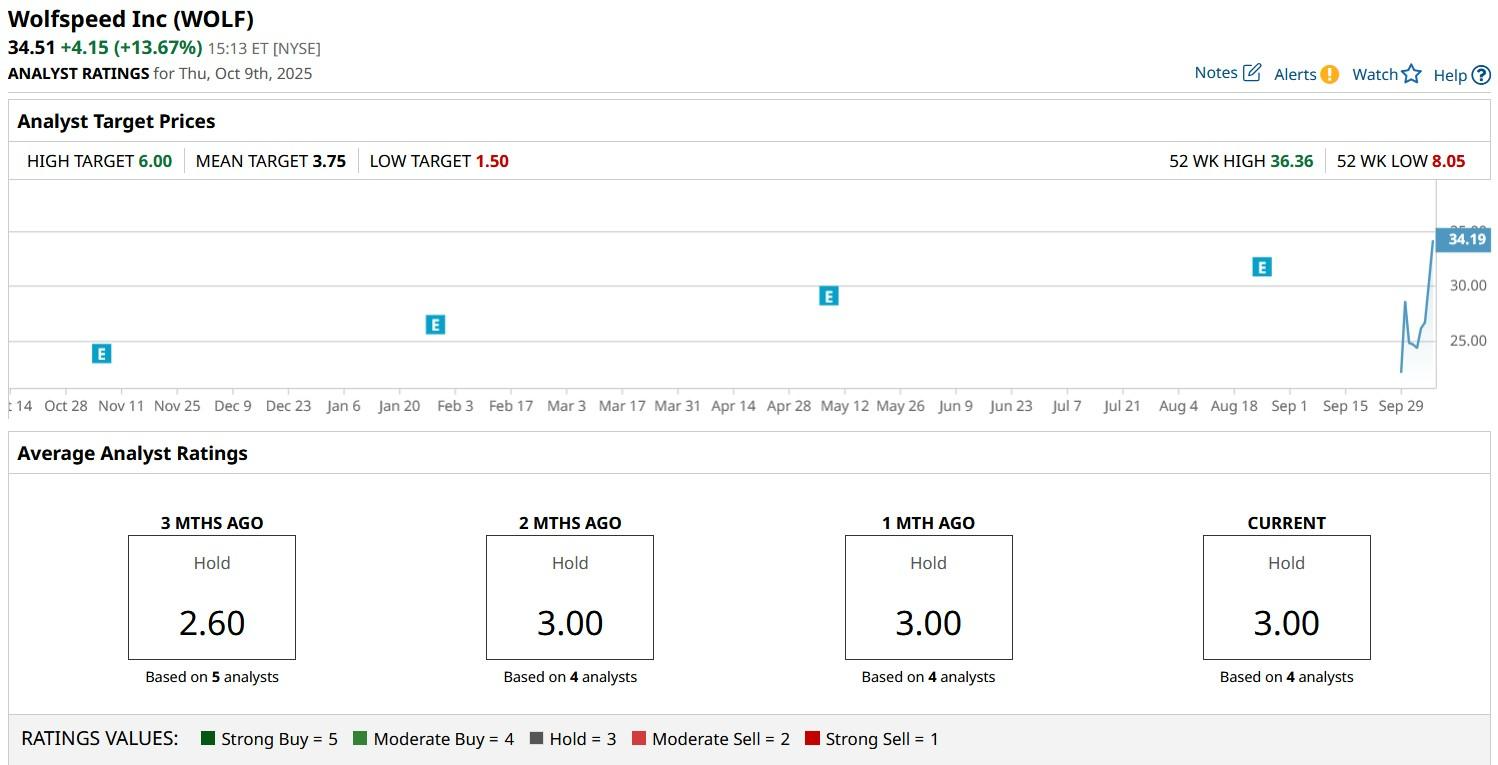Click the 3.00 rating under 2 MTHS AGO
1498x765 pixels.
coord(570,623)
